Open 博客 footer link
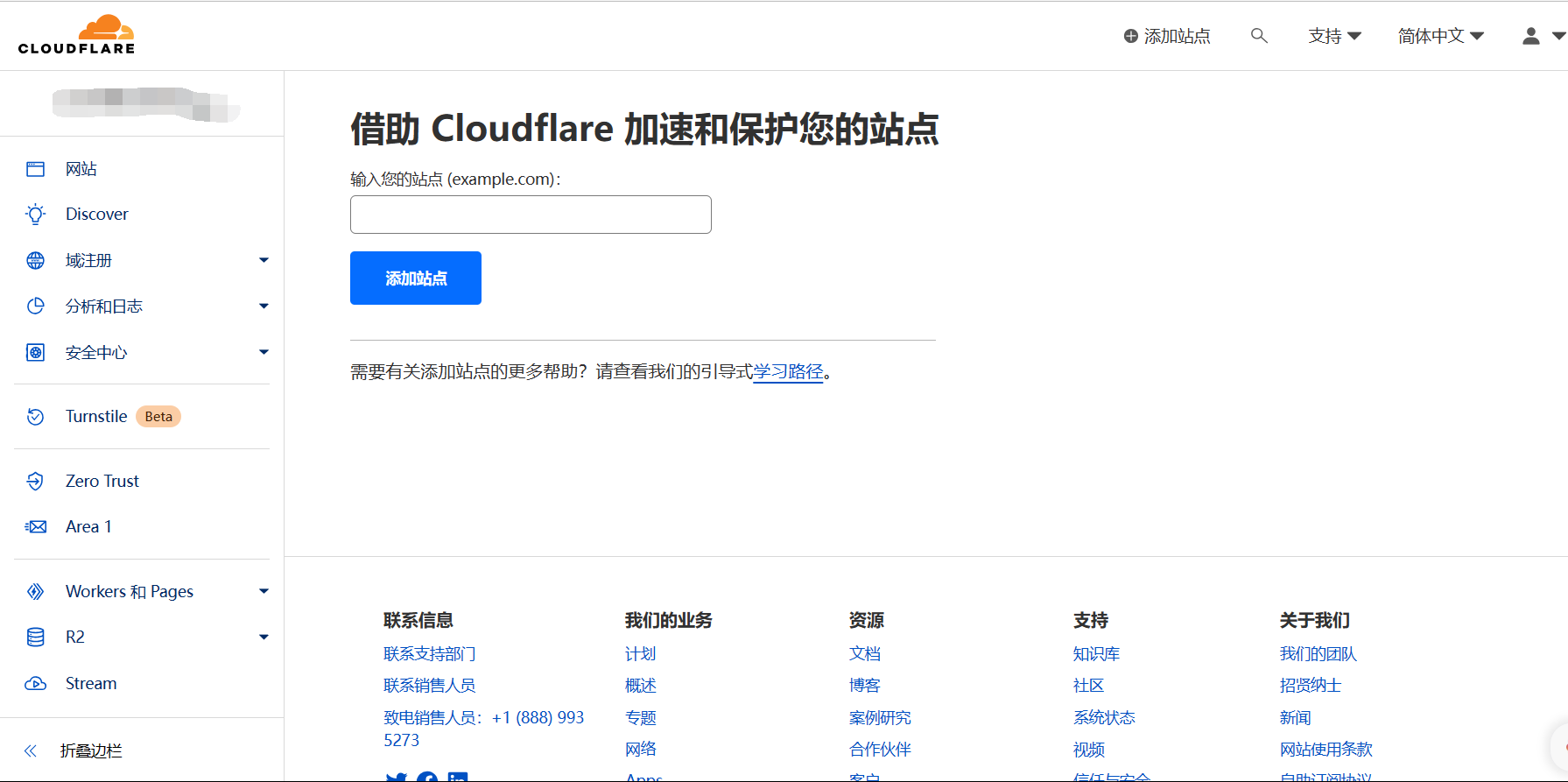 [865, 686]
